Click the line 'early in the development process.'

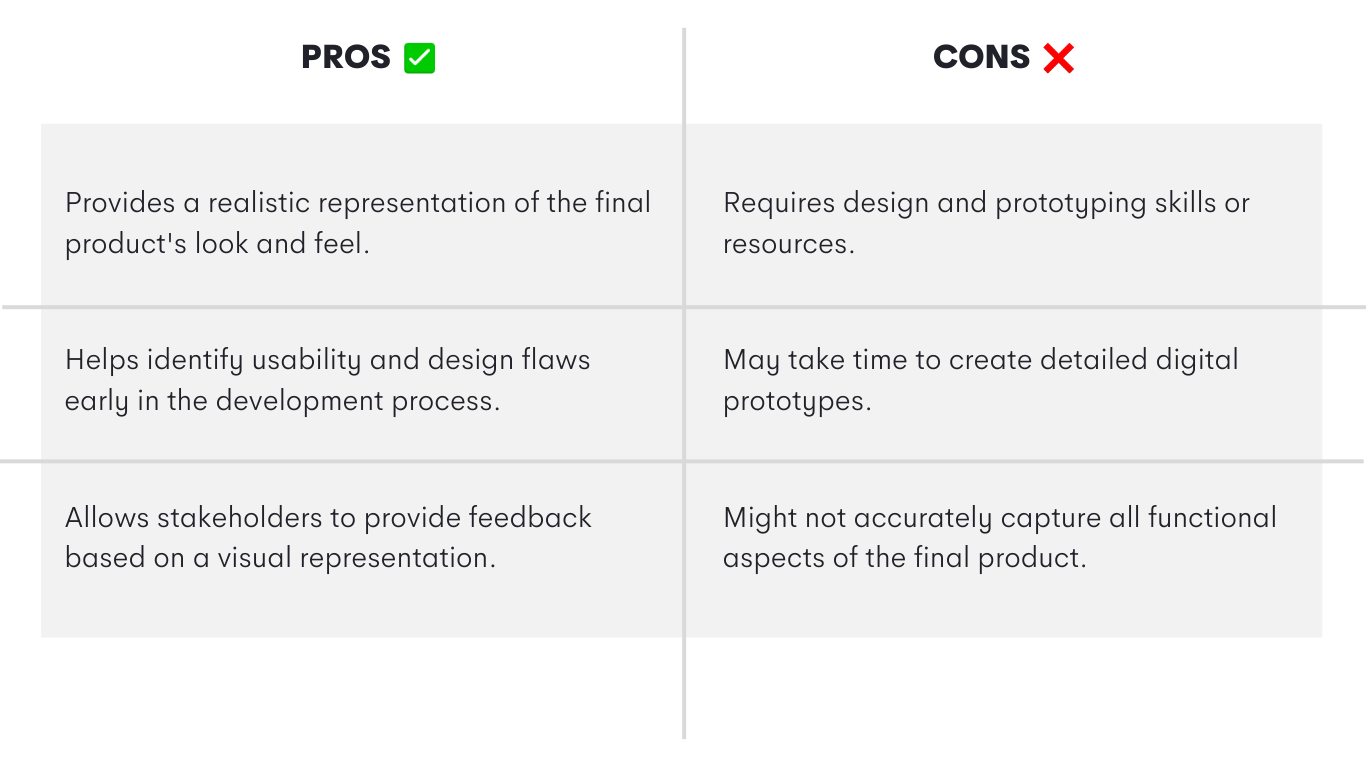point(282,401)
